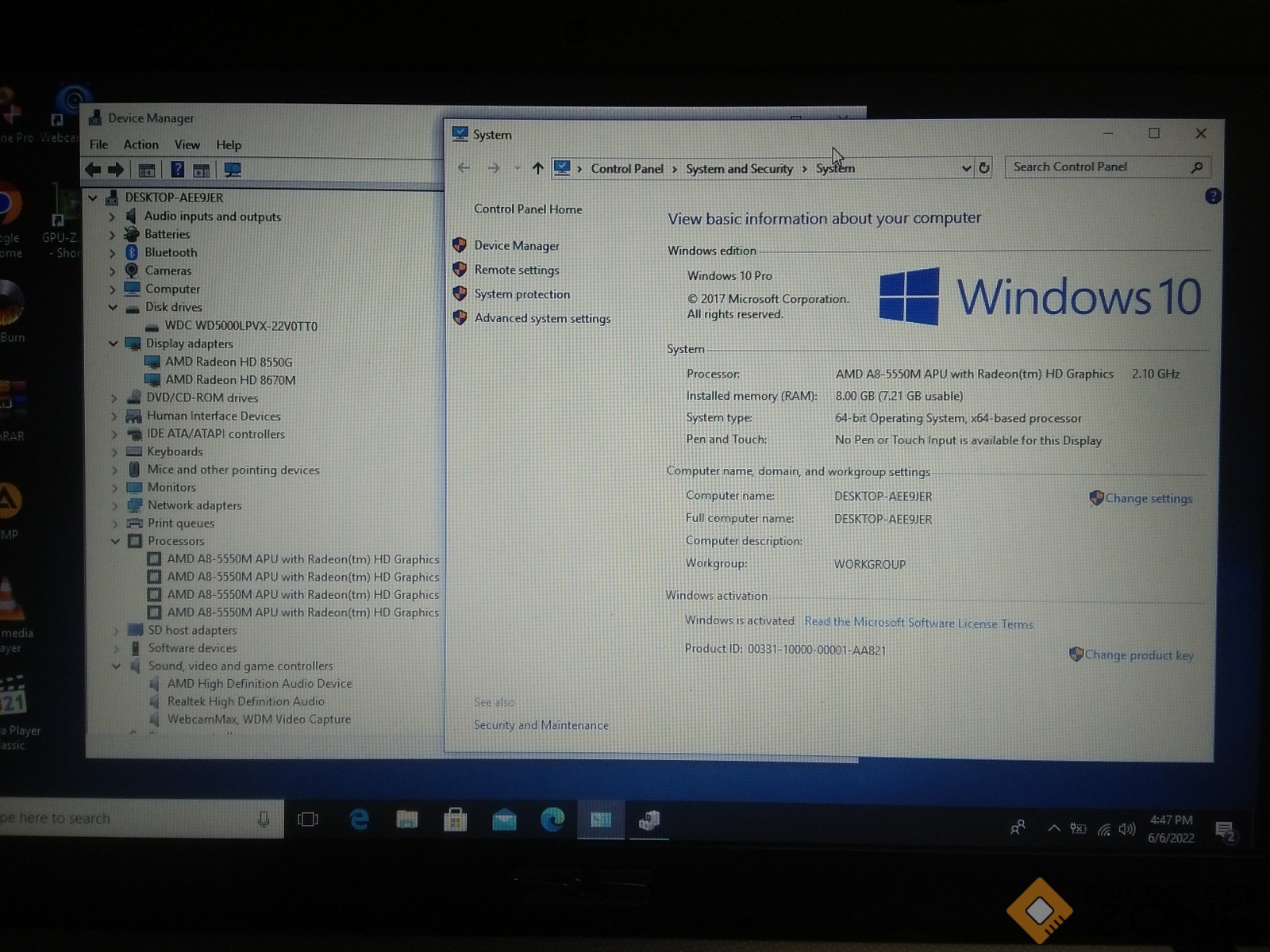Click the search magnifier in Control Panel search

(1197, 167)
